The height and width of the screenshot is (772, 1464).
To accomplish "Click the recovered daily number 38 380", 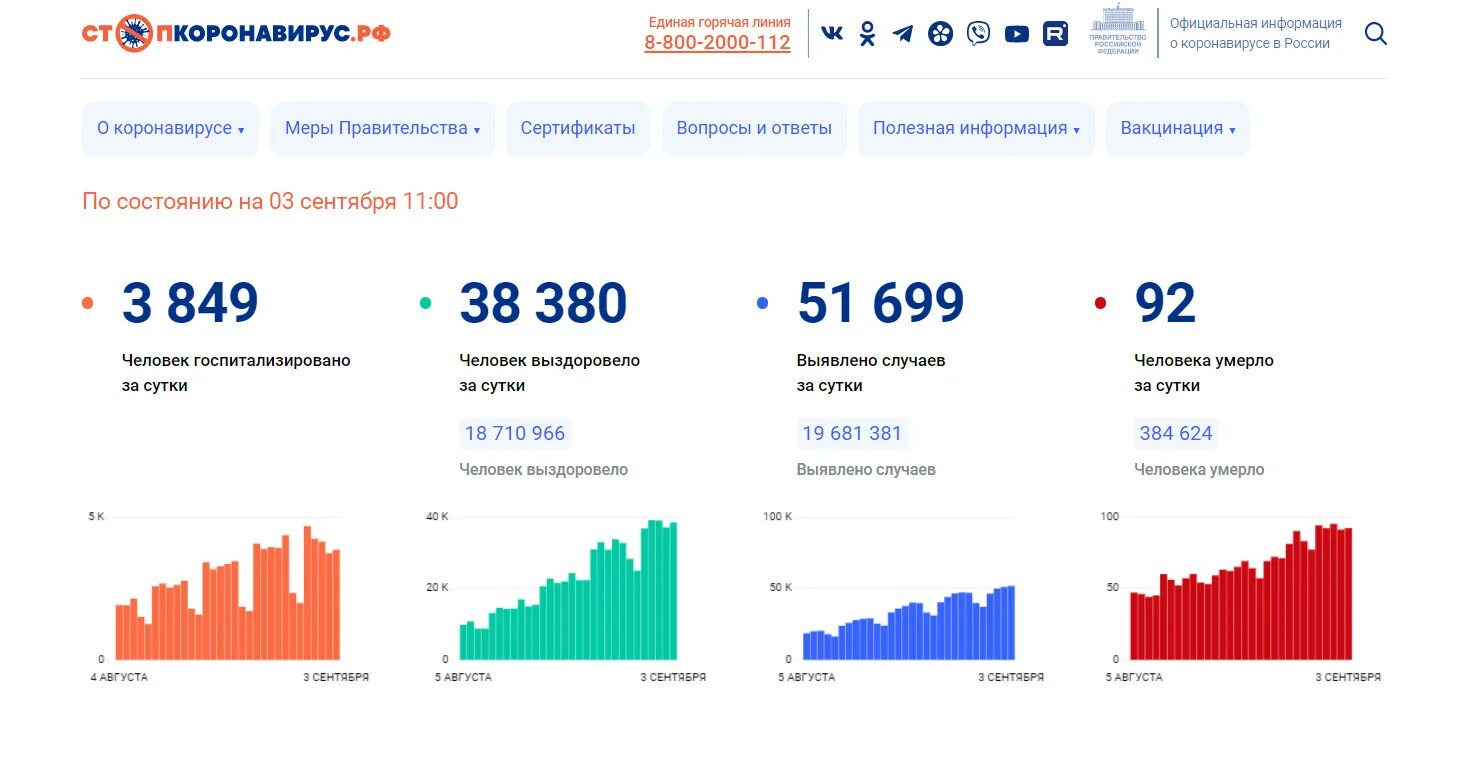I will tap(543, 303).
